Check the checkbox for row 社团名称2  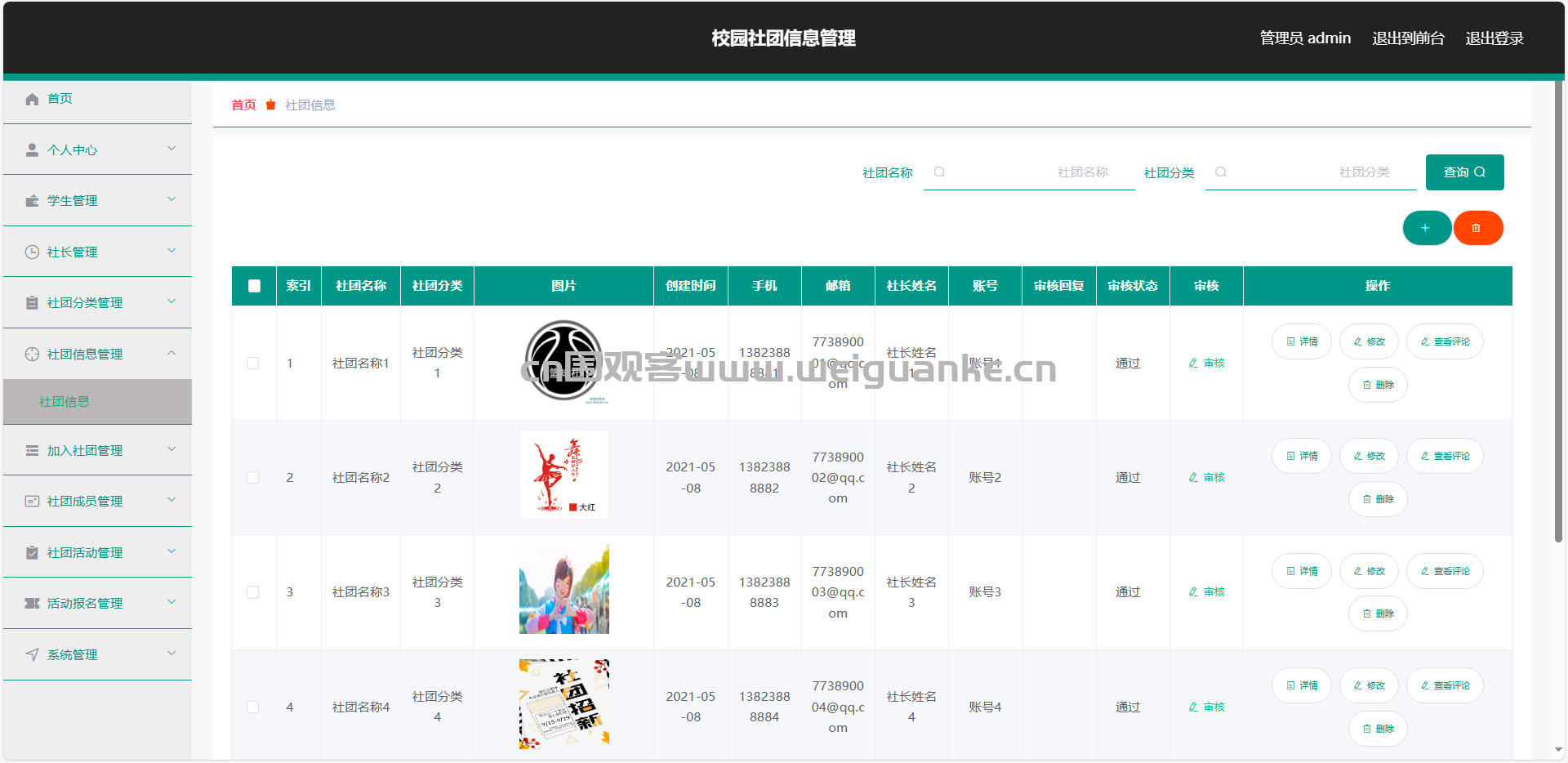coord(253,478)
